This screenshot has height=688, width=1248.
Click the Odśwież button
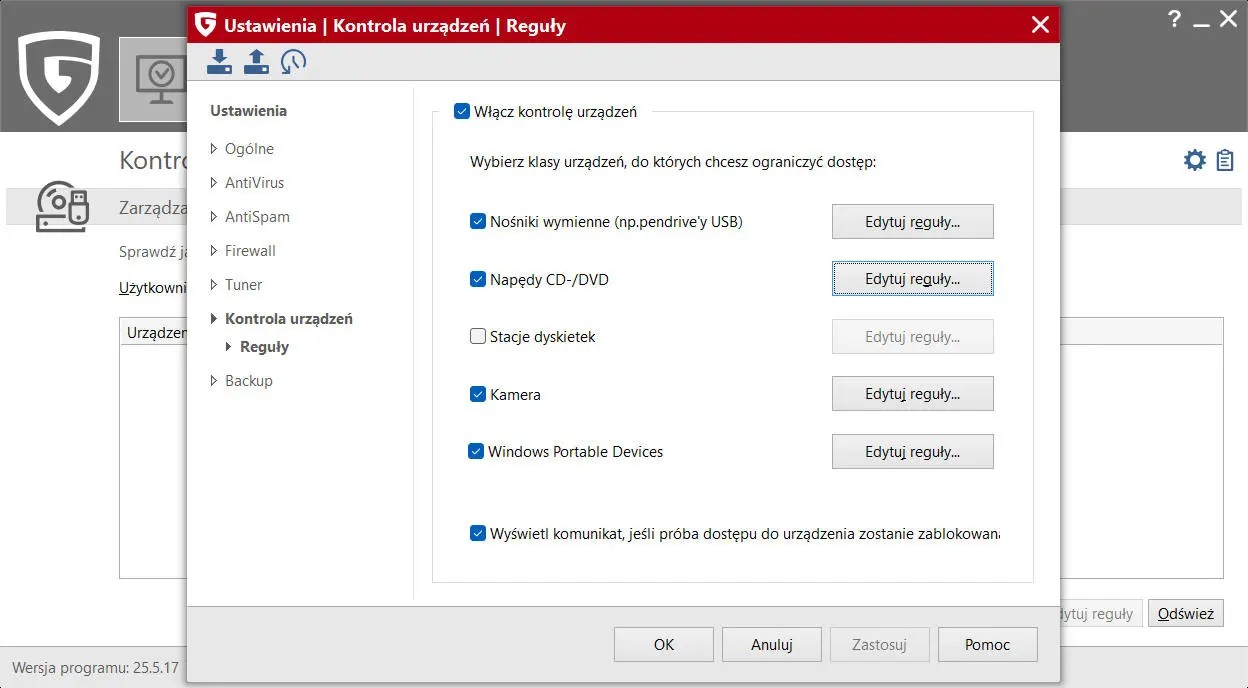[1185, 614]
